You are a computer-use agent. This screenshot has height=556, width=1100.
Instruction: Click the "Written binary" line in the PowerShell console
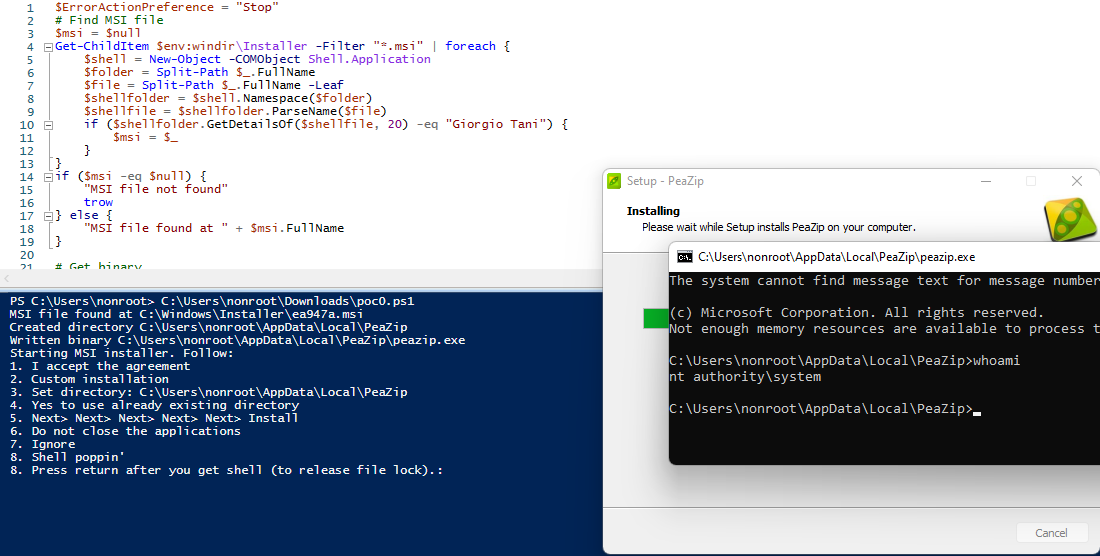tap(237, 340)
